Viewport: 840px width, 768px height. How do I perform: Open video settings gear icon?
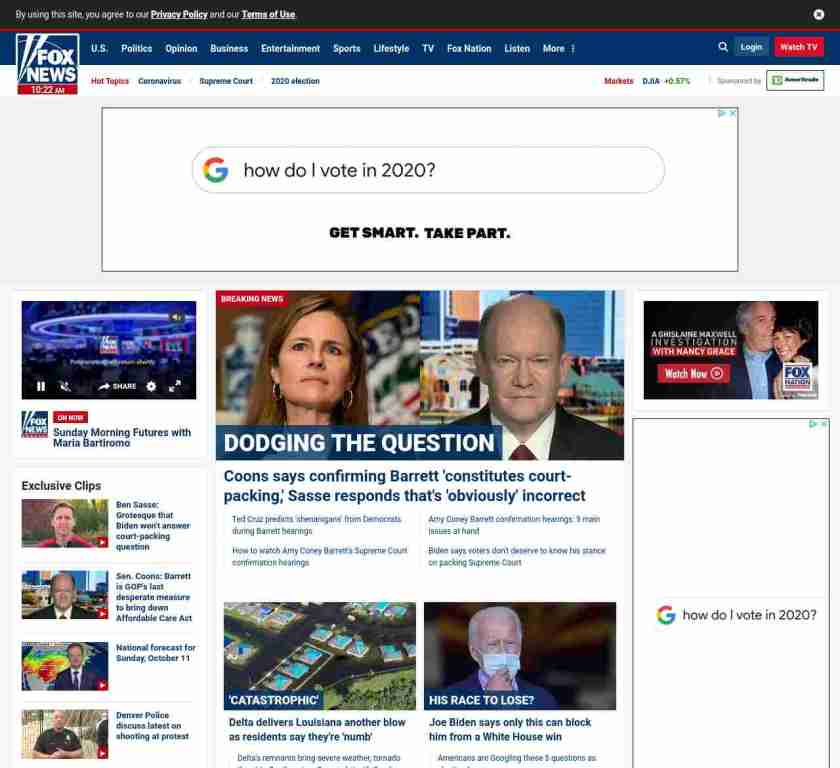click(151, 386)
